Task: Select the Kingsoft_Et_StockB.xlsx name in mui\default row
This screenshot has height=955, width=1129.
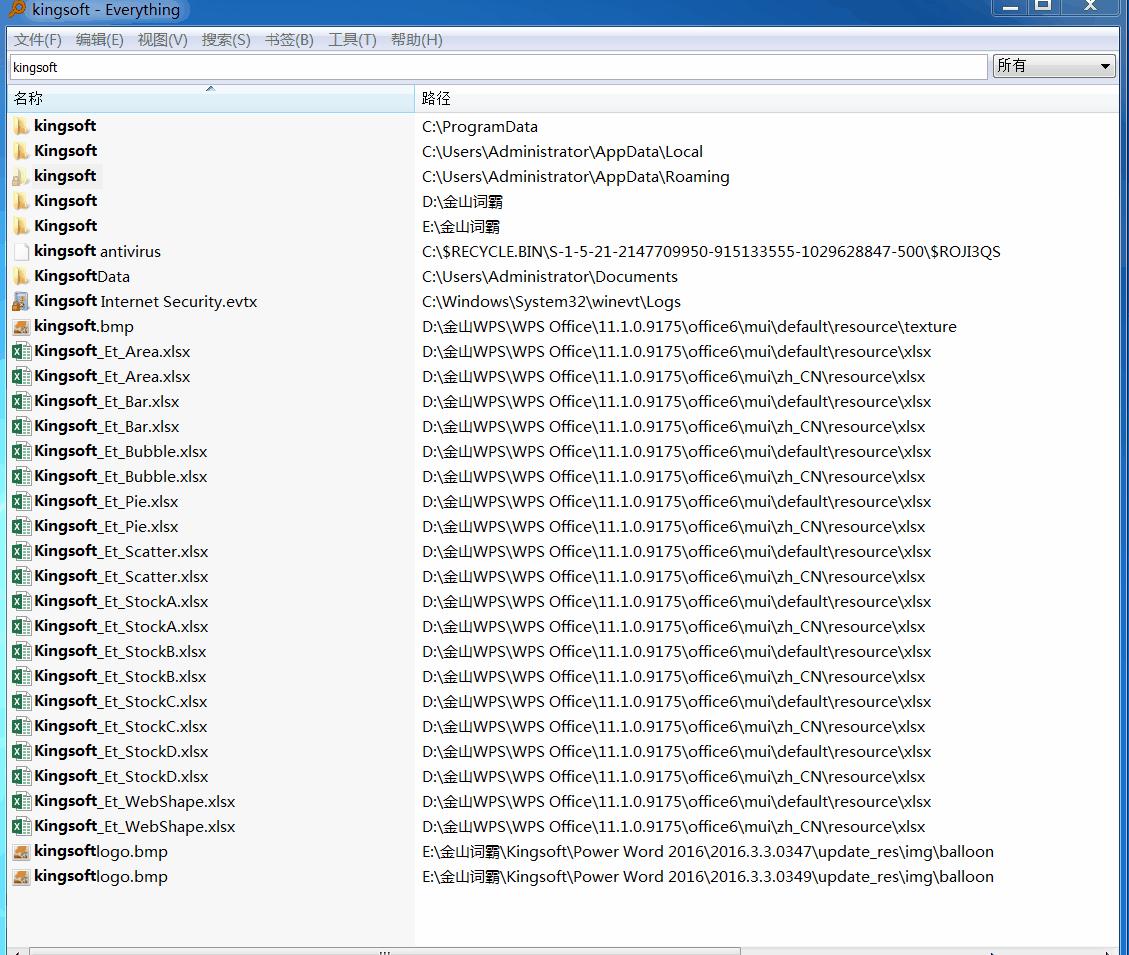Action: click(120, 651)
